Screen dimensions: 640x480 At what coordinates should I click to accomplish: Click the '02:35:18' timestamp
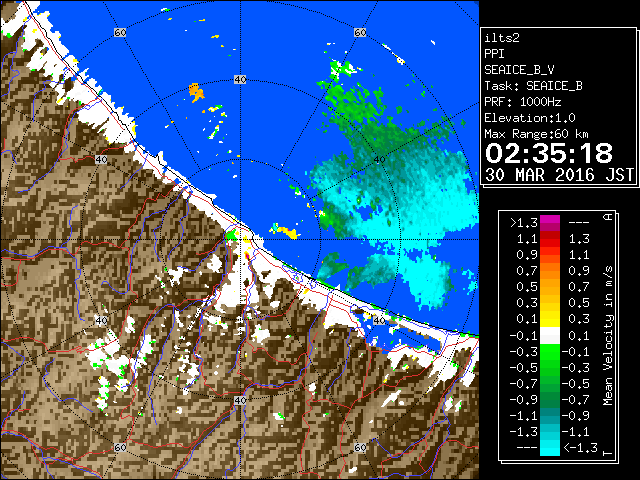tap(549, 153)
